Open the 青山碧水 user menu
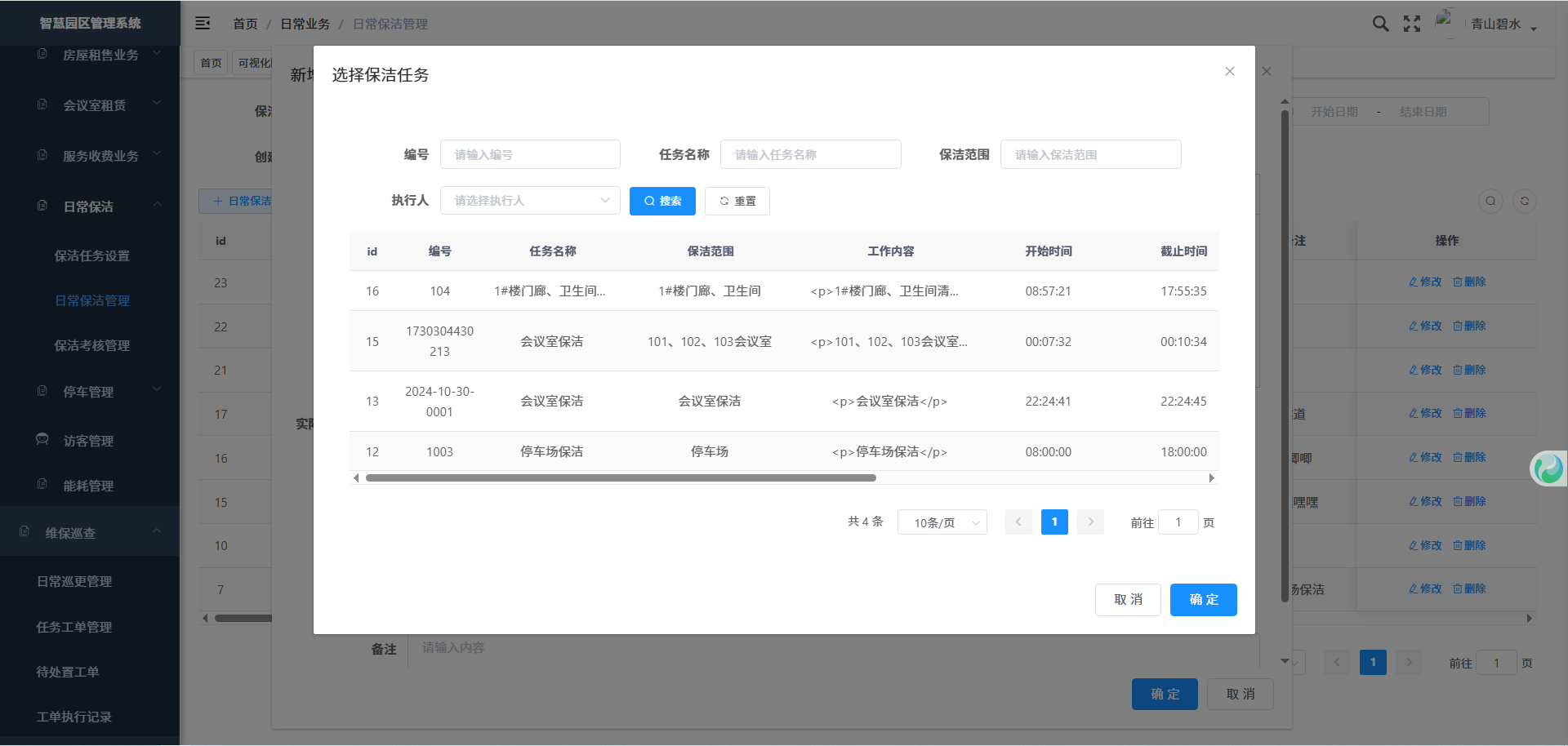Image resolution: width=1568 pixels, height=746 pixels. pos(1503,24)
